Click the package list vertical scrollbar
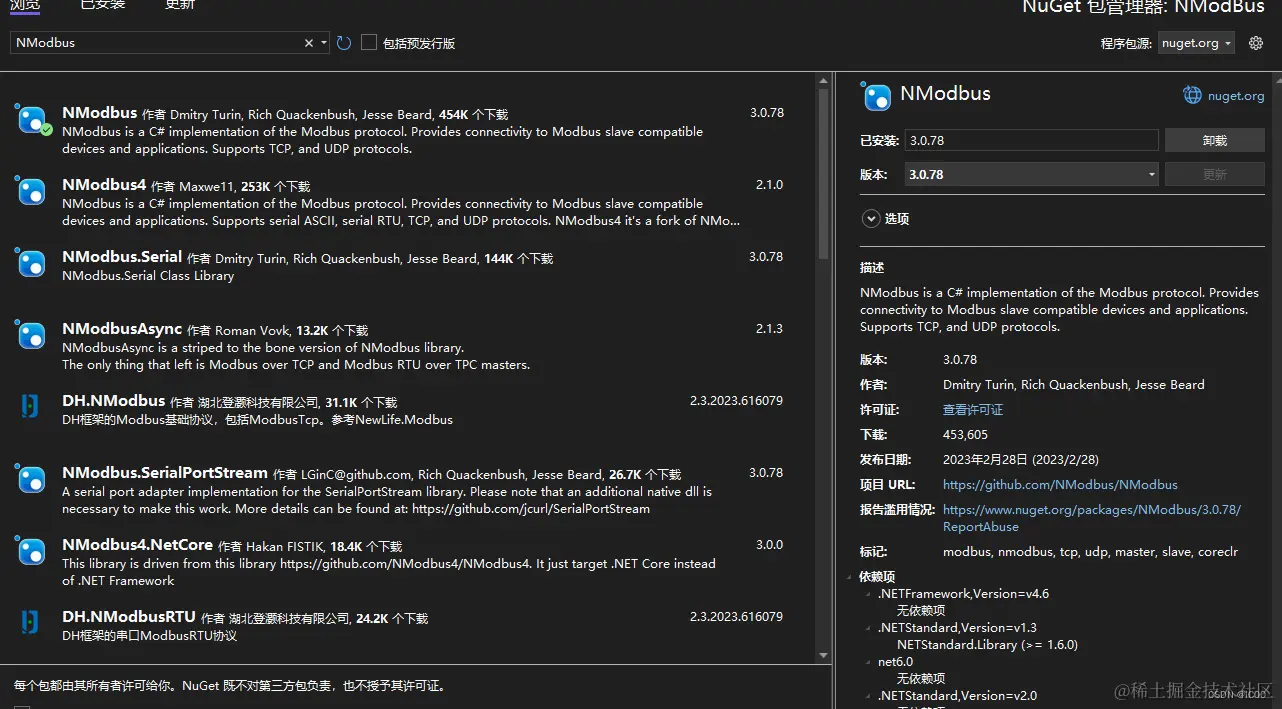This screenshot has height=709, width=1282. 824,175
